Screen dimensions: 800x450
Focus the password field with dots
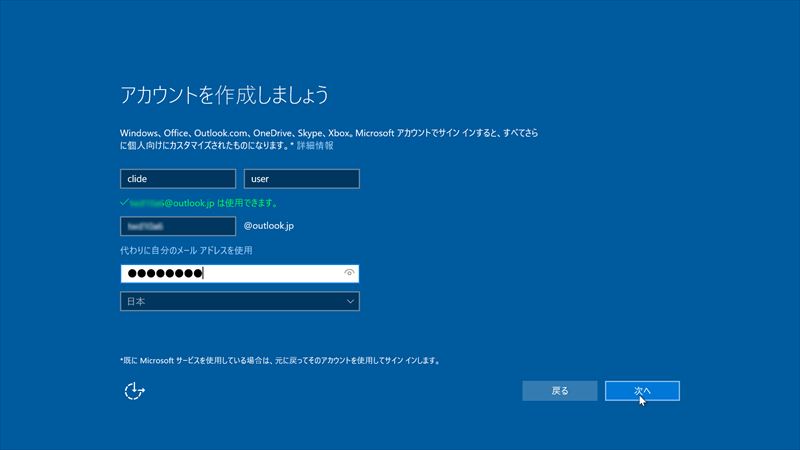click(x=240, y=273)
